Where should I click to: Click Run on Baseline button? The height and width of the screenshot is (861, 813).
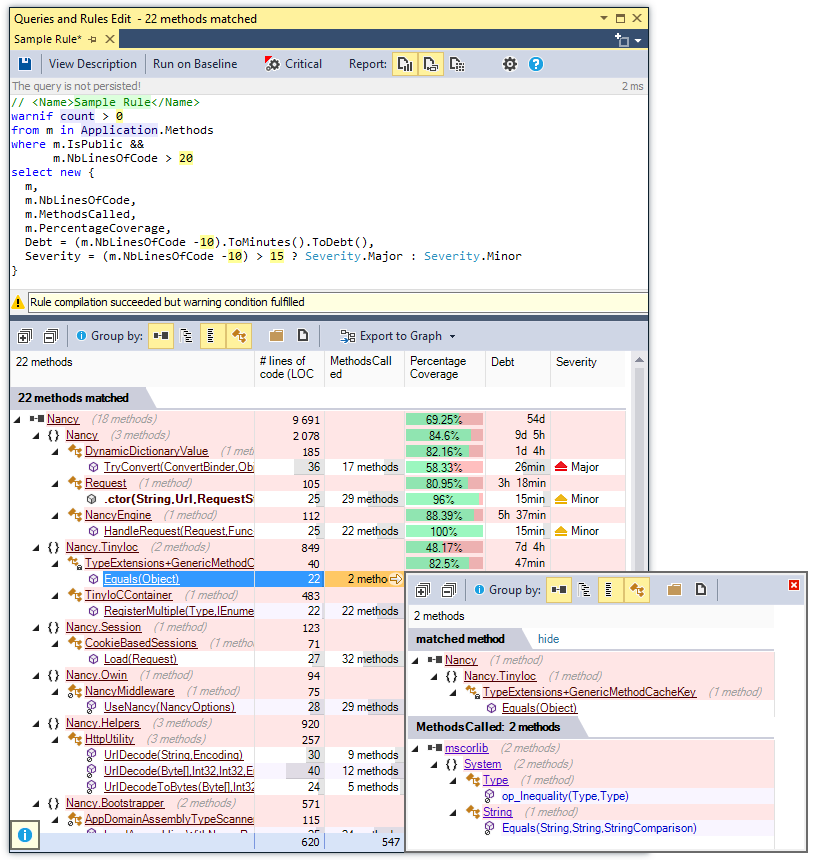[195, 64]
